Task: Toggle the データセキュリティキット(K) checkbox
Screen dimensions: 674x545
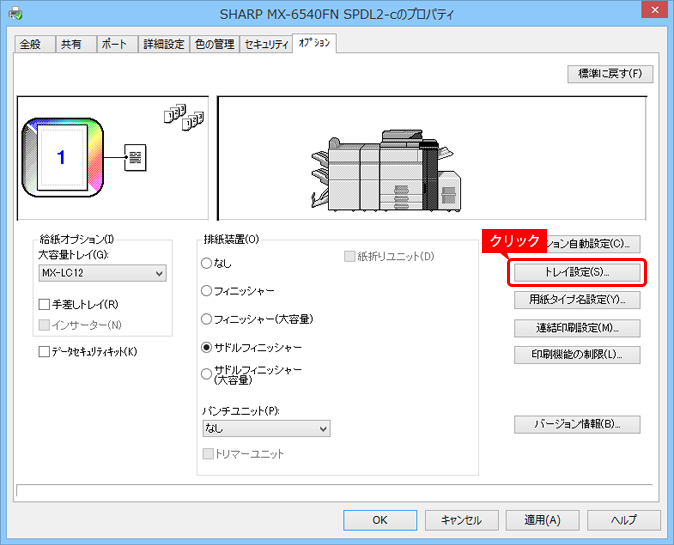Action: click(x=44, y=352)
